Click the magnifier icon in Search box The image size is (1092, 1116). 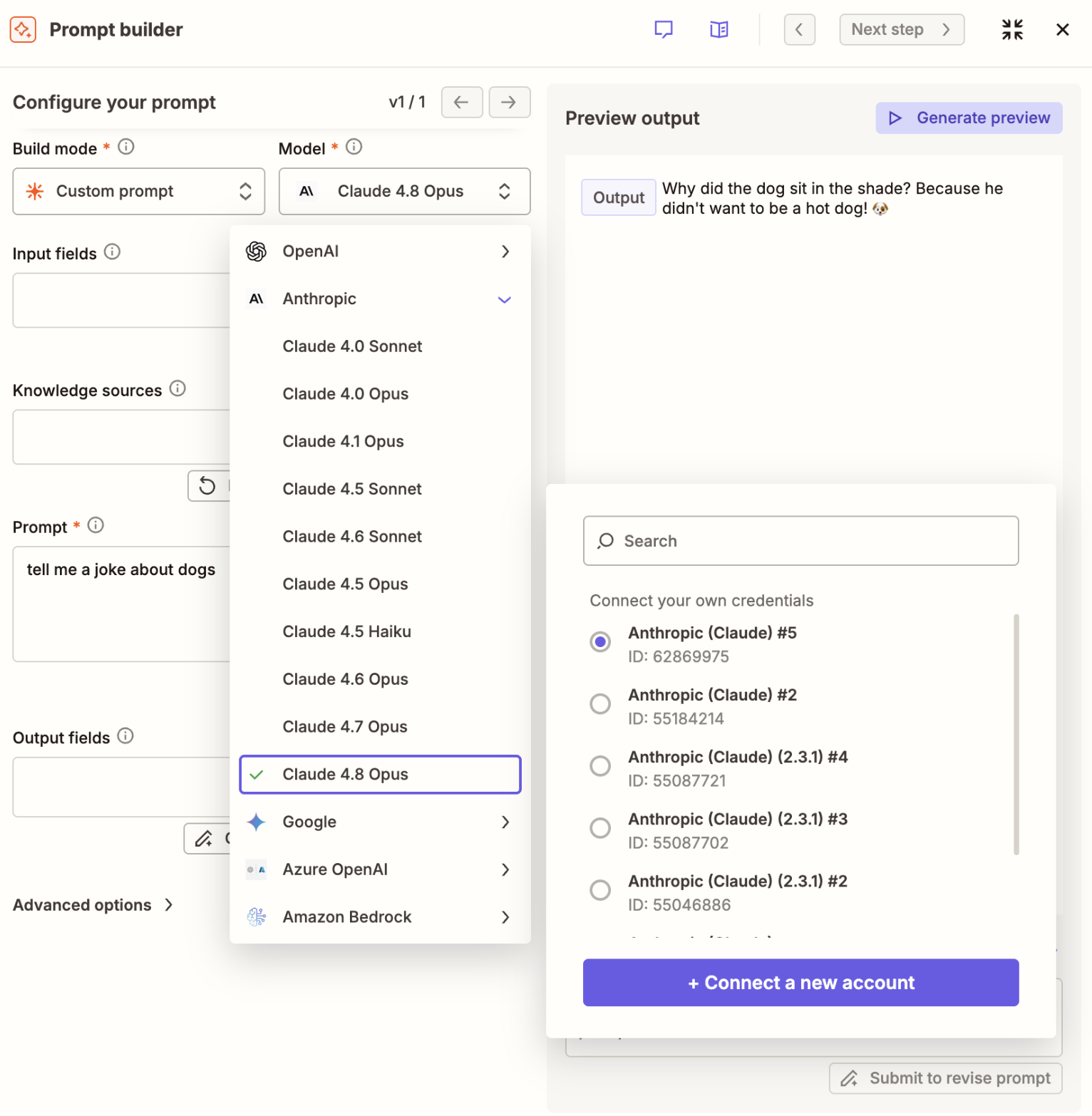pos(606,541)
